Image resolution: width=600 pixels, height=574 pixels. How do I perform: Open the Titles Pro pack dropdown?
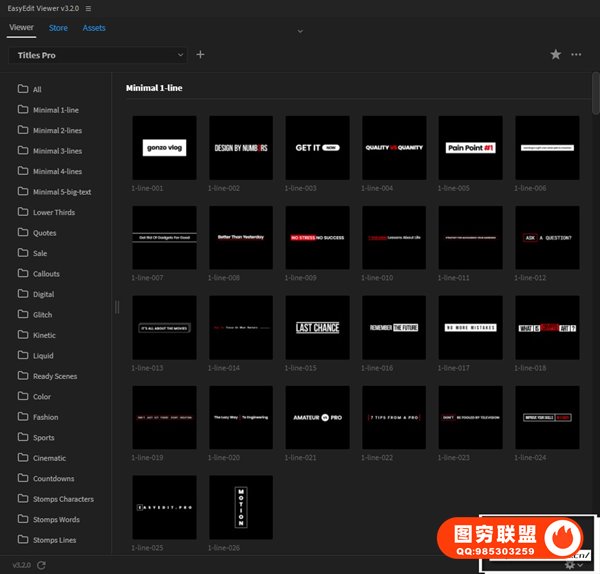point(98,55)
